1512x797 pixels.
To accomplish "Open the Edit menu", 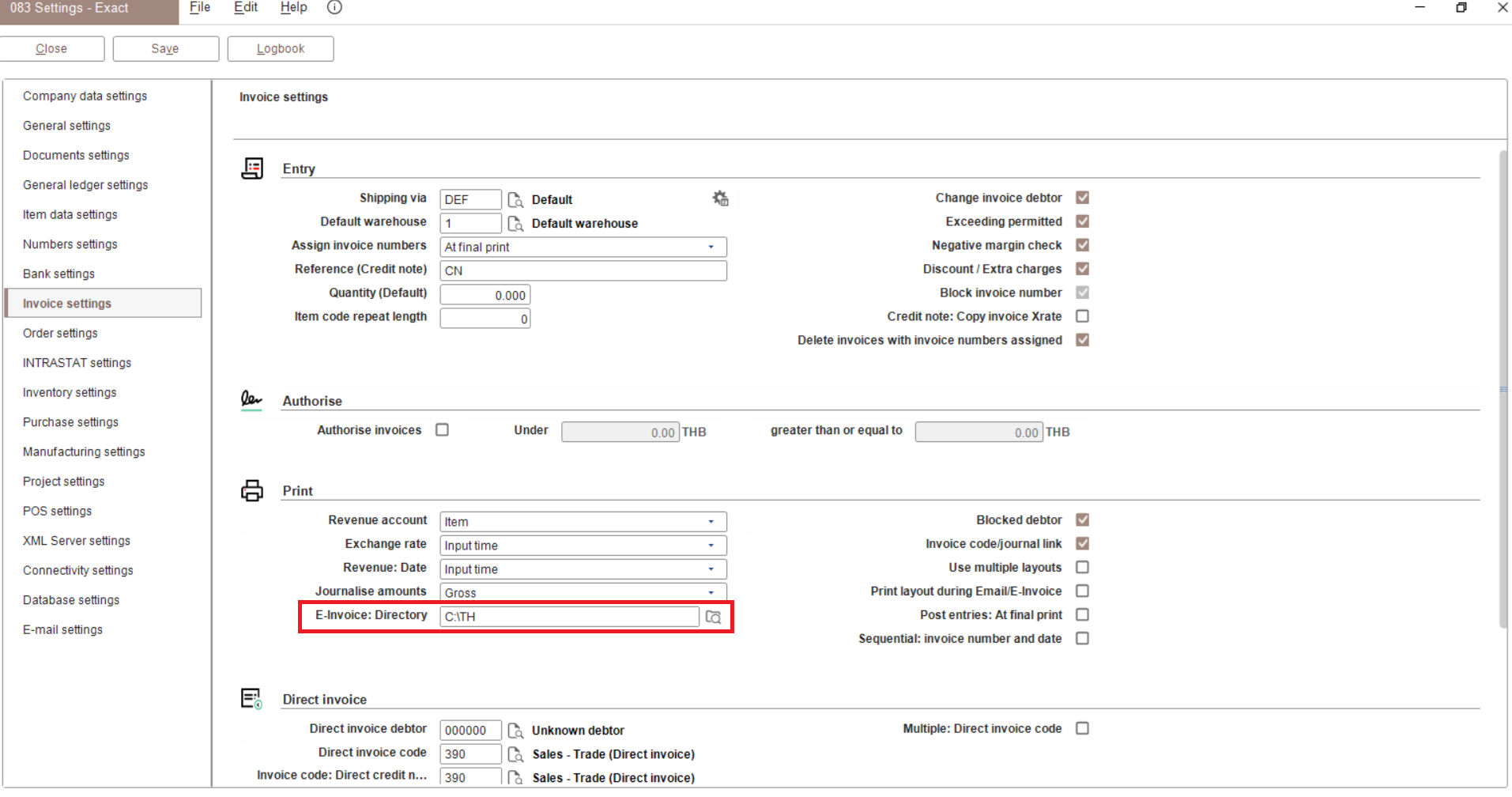I will coord(246,8).
